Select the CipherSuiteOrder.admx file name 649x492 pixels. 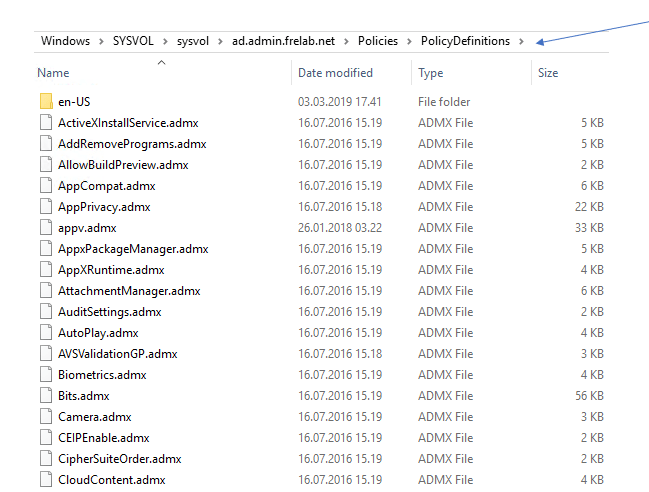pos(119,459)
